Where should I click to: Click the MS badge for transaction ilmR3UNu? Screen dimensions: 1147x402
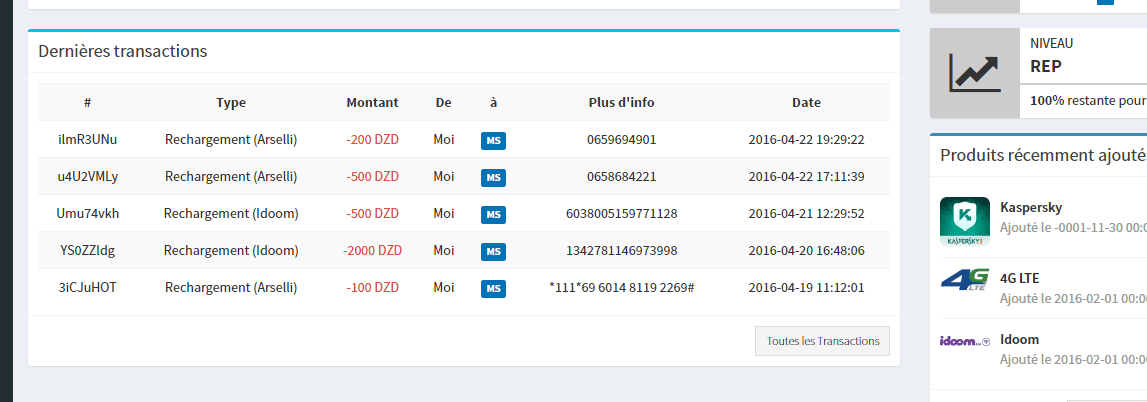tap(493, 140)
